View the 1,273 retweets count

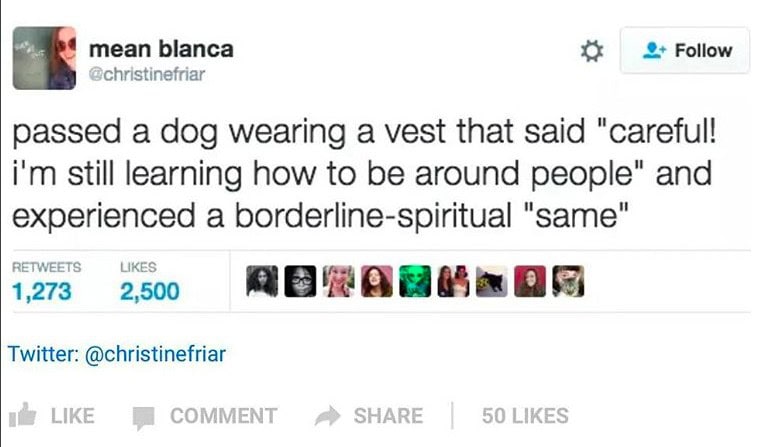(42, 291)
